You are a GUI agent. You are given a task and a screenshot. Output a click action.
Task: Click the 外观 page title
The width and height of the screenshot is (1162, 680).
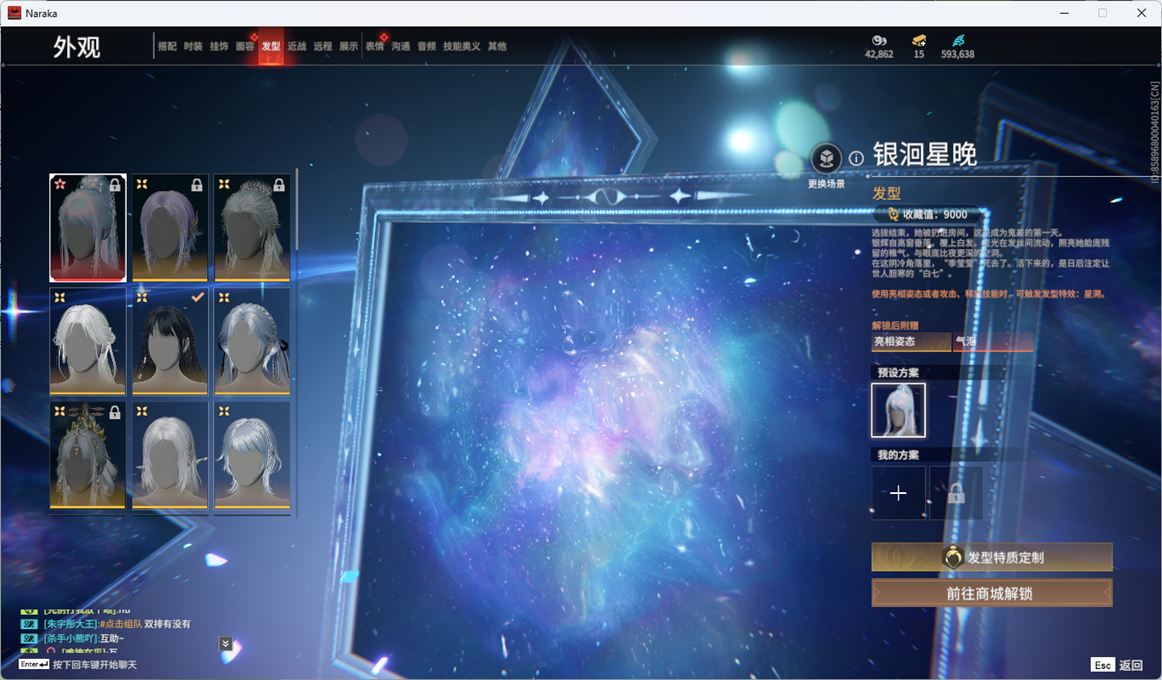(76, 47)
